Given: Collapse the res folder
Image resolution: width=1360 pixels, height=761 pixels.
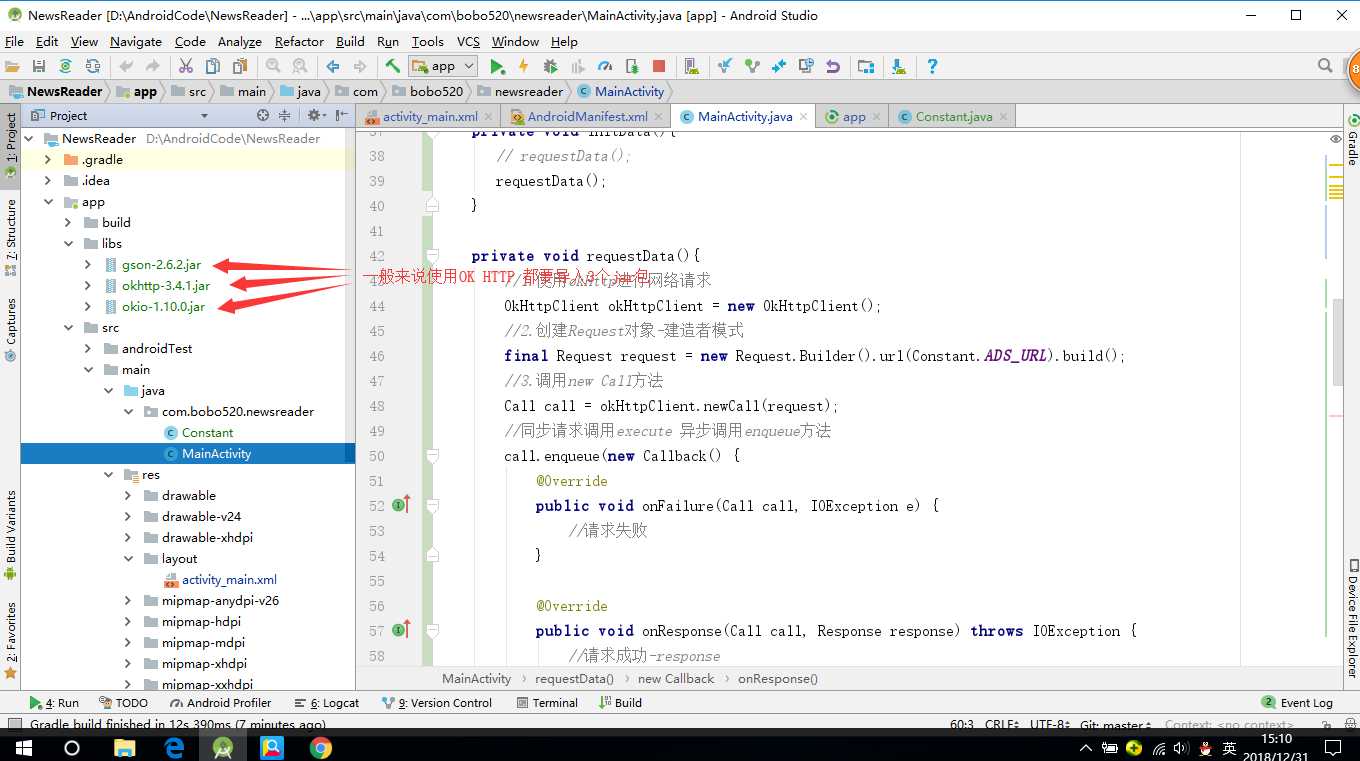Looking at the screenshot, I should (x=108, y=475).
